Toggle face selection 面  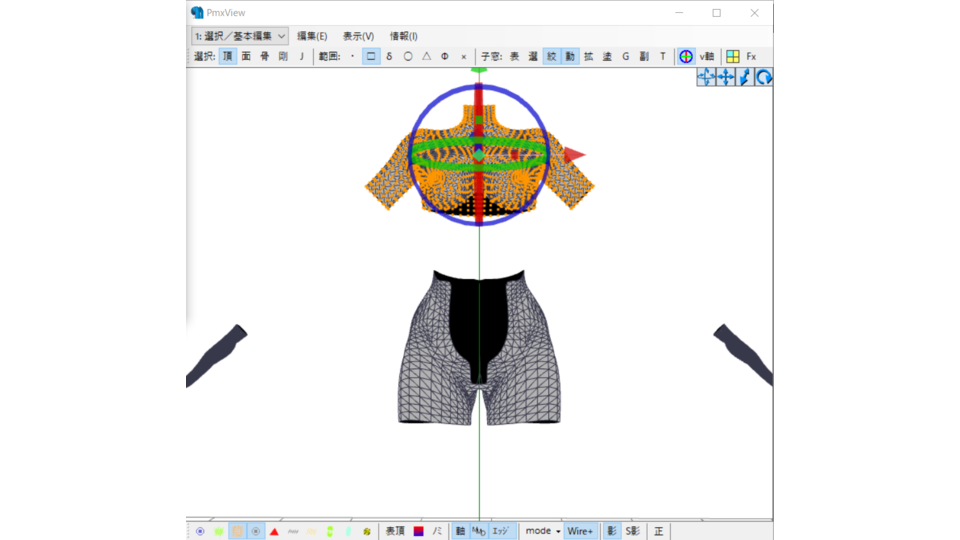pos(246,56)
